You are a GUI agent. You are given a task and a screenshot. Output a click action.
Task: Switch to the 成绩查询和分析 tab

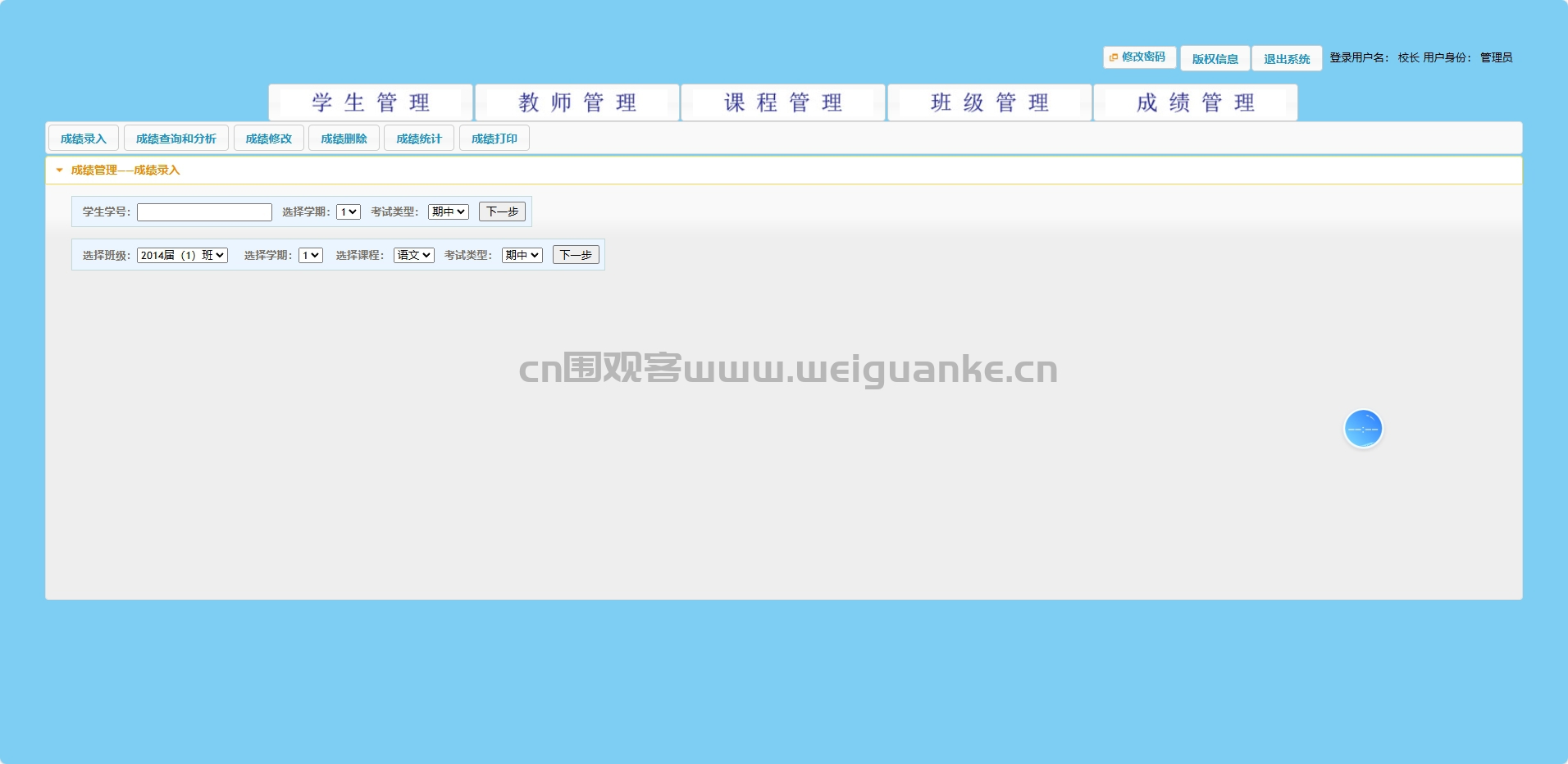176,139
